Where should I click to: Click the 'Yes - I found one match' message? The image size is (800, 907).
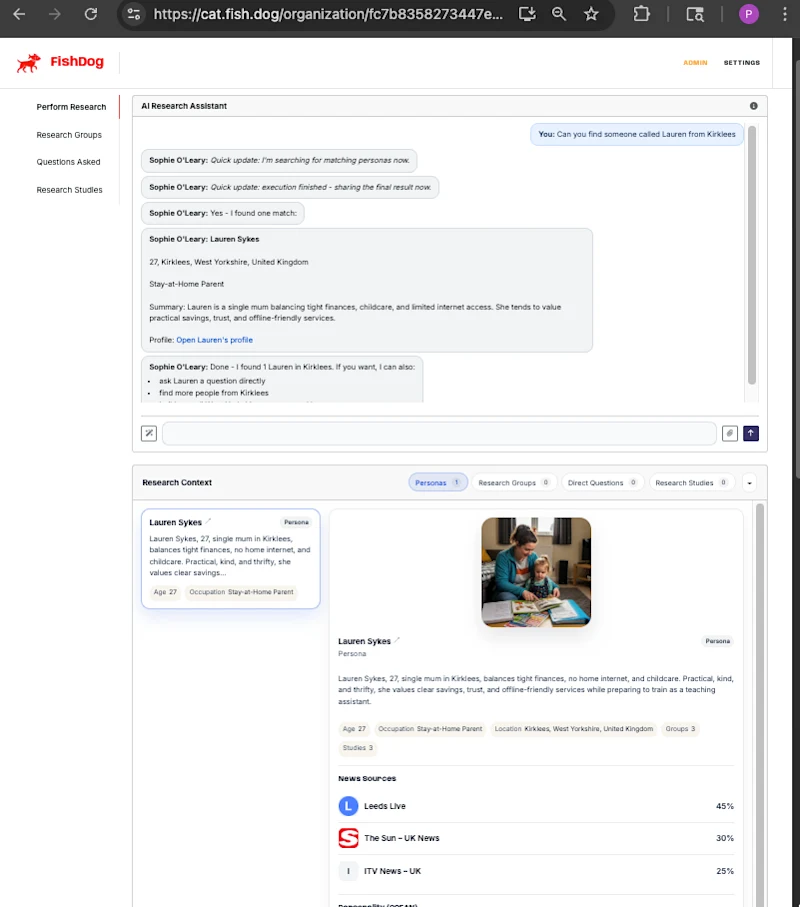(x=223, y=213)
